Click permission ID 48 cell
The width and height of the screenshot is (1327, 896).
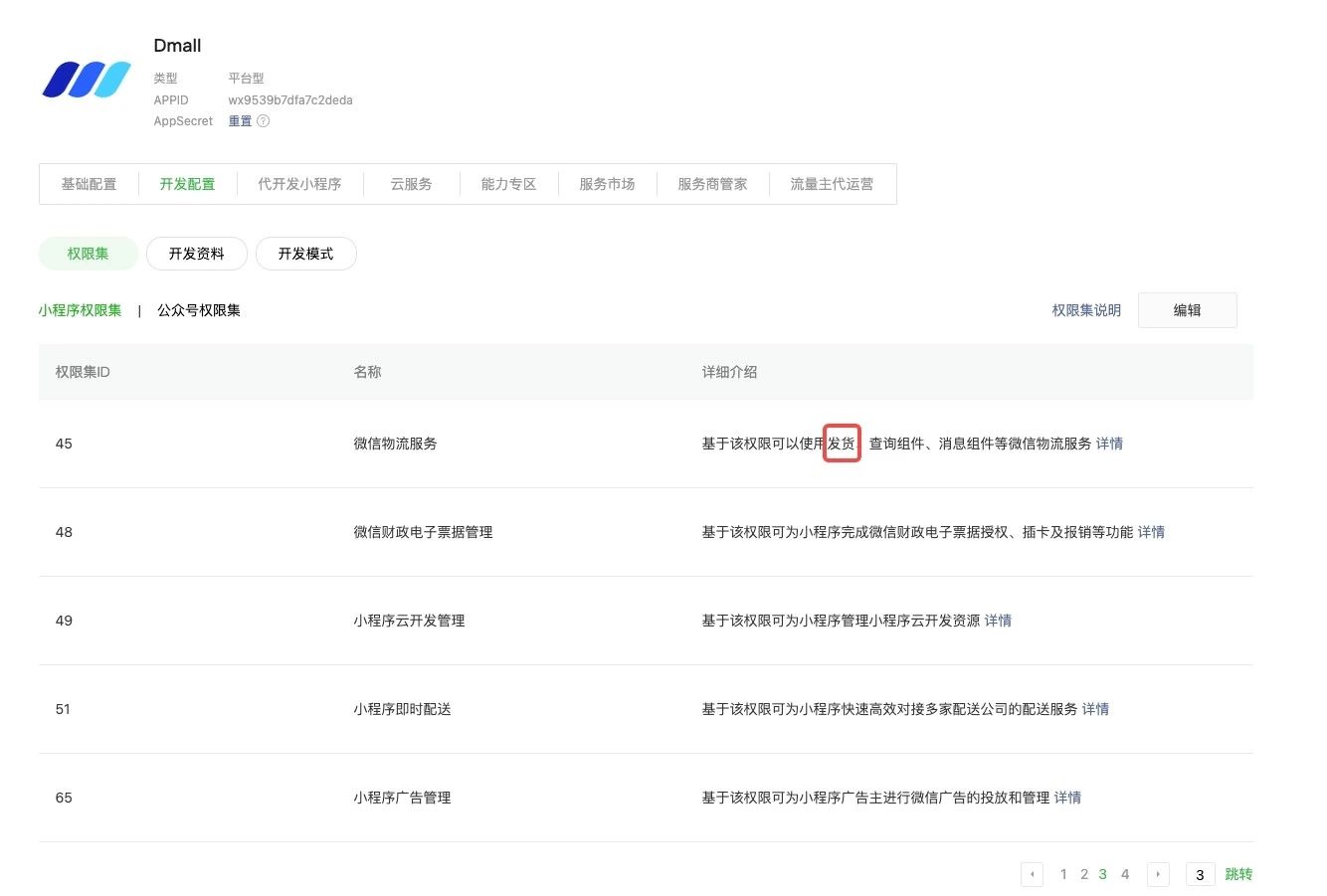64,532
